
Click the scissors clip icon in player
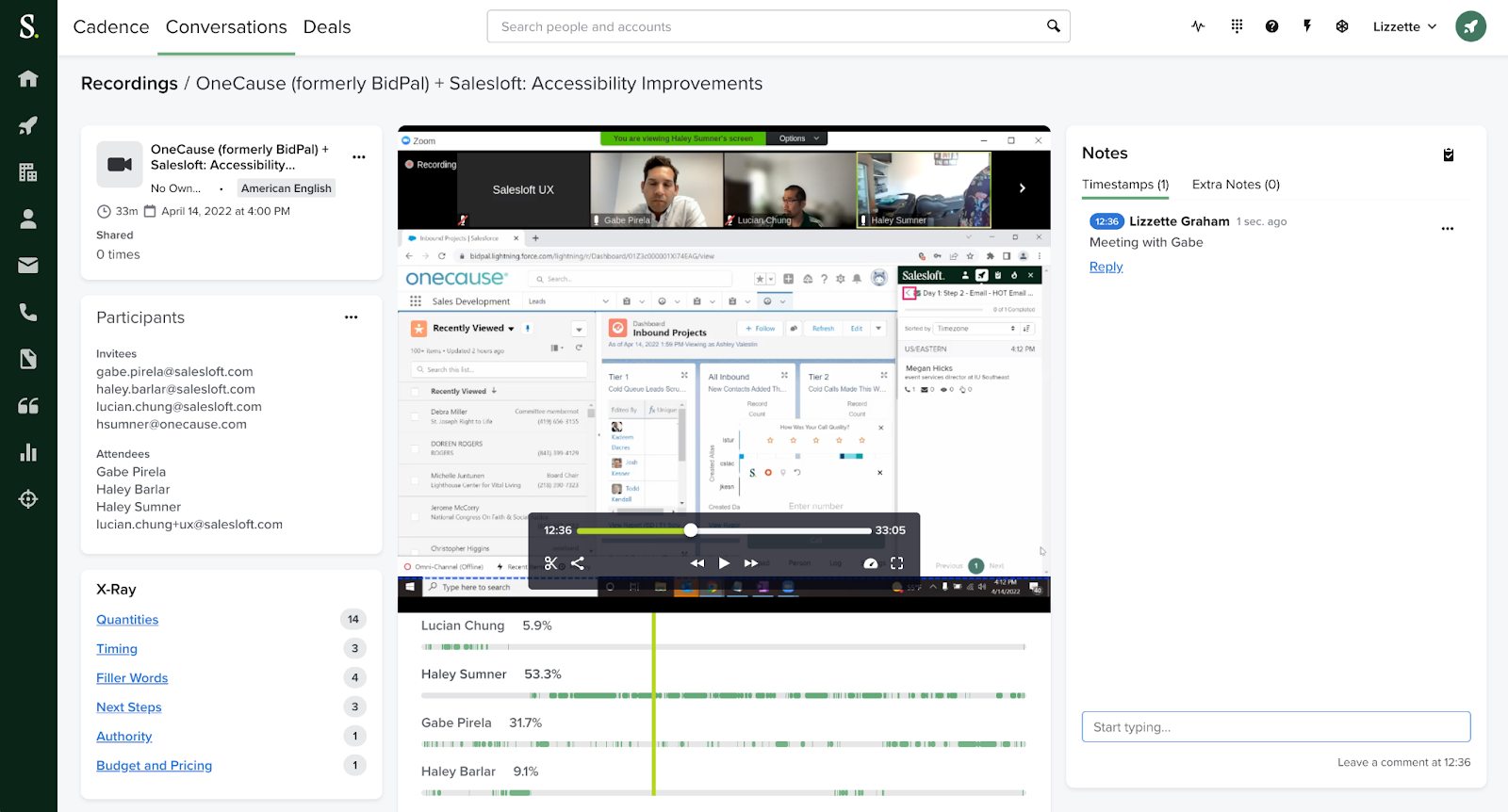coord(551,563)
